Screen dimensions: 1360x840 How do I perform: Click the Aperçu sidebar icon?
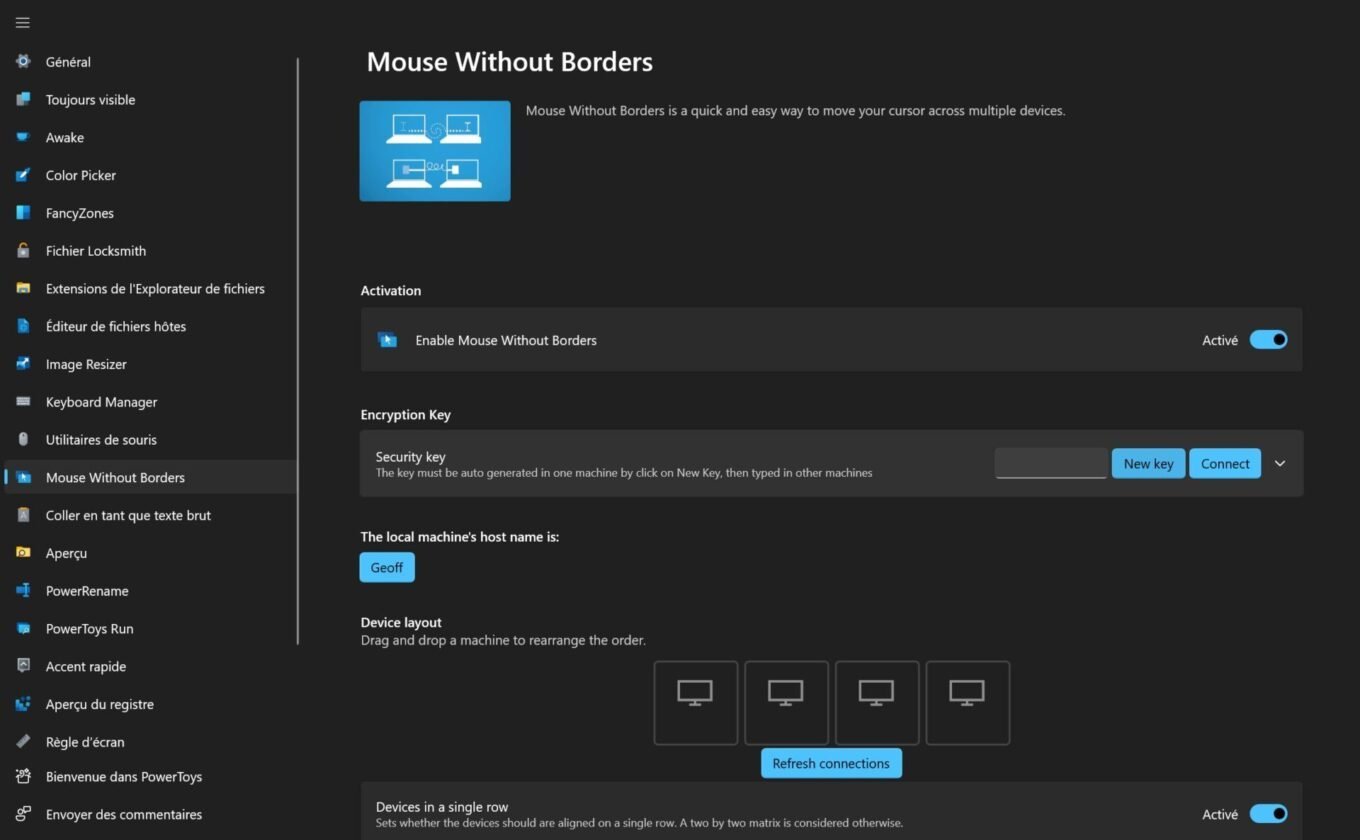point(23,553)
